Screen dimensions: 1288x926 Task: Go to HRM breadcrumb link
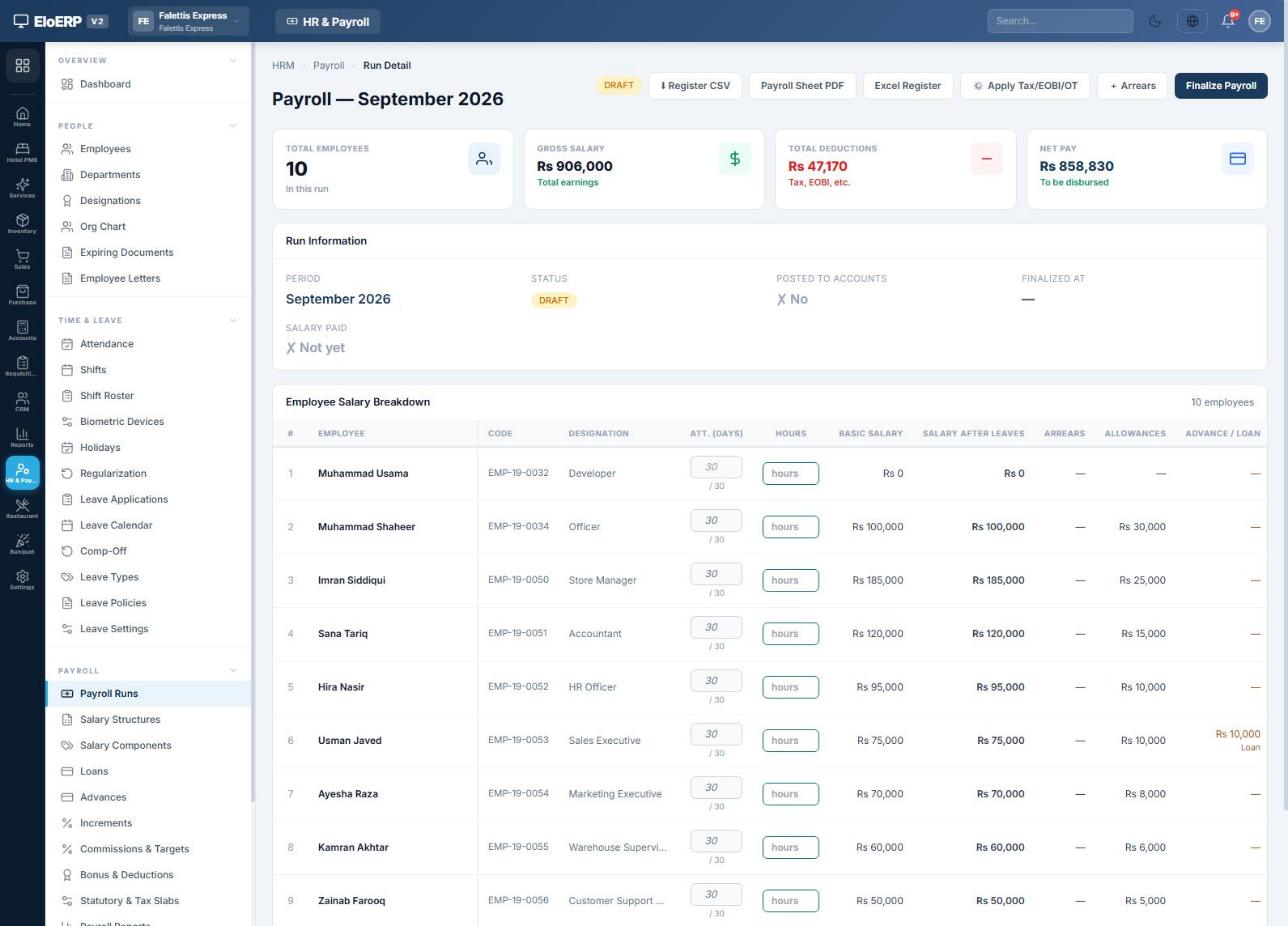pyautogui.click(x=283, y=66)
